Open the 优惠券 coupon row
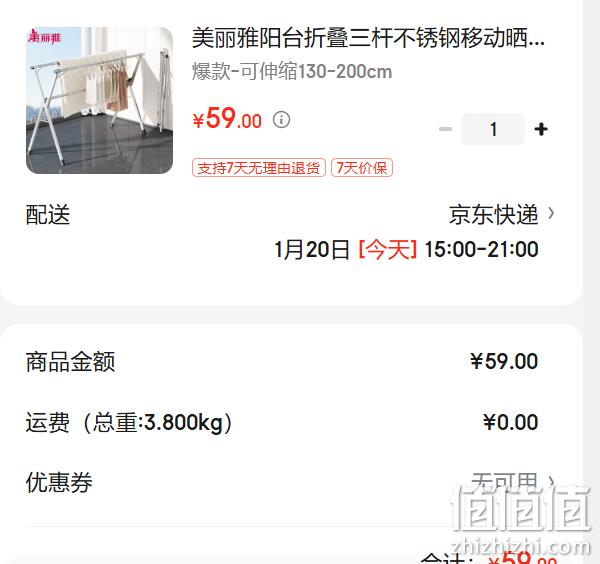600x564 pixels. 291,482
